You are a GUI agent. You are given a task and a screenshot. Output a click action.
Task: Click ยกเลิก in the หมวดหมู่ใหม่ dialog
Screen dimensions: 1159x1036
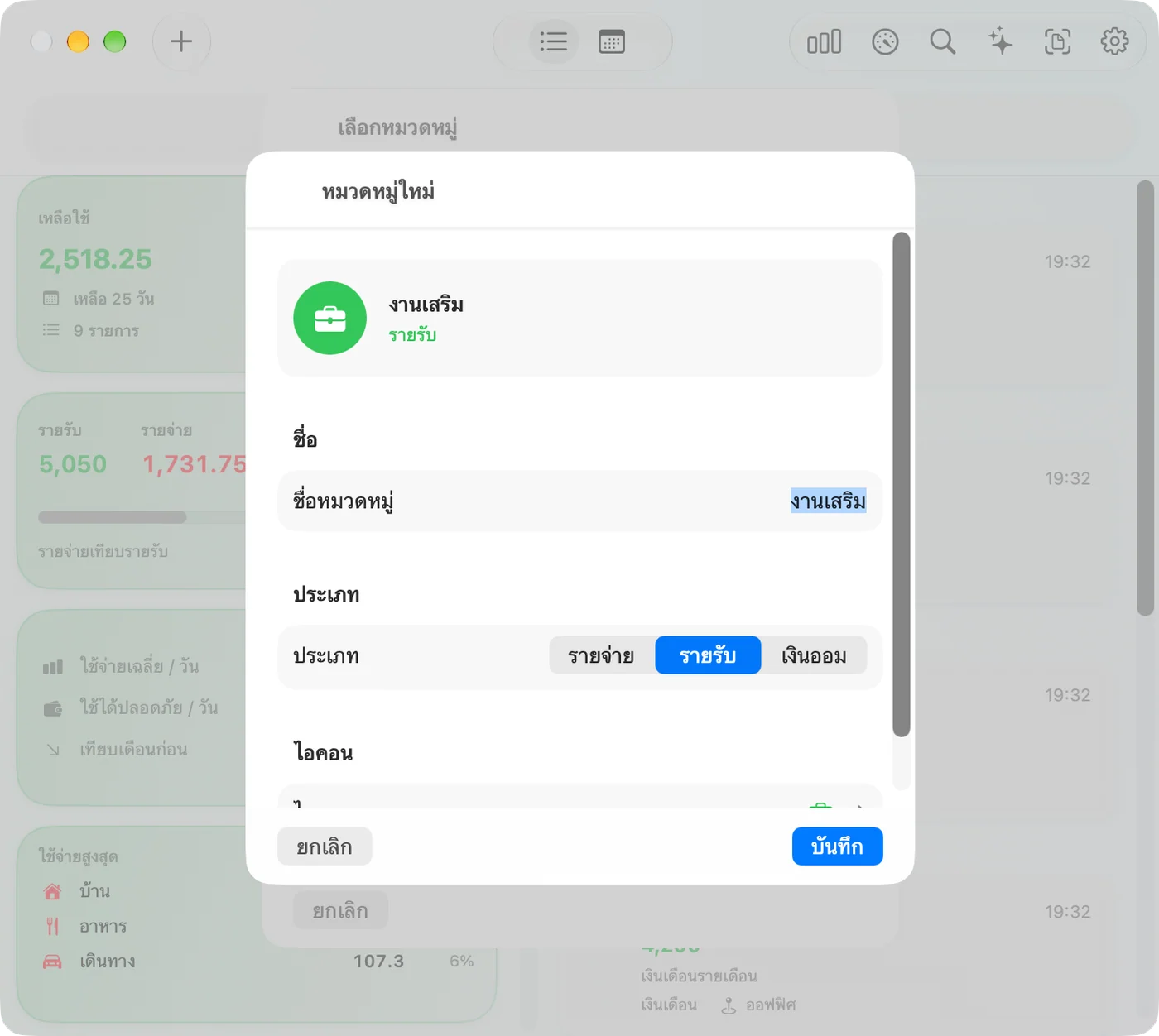pyautogui.click(x=325, y=847)
